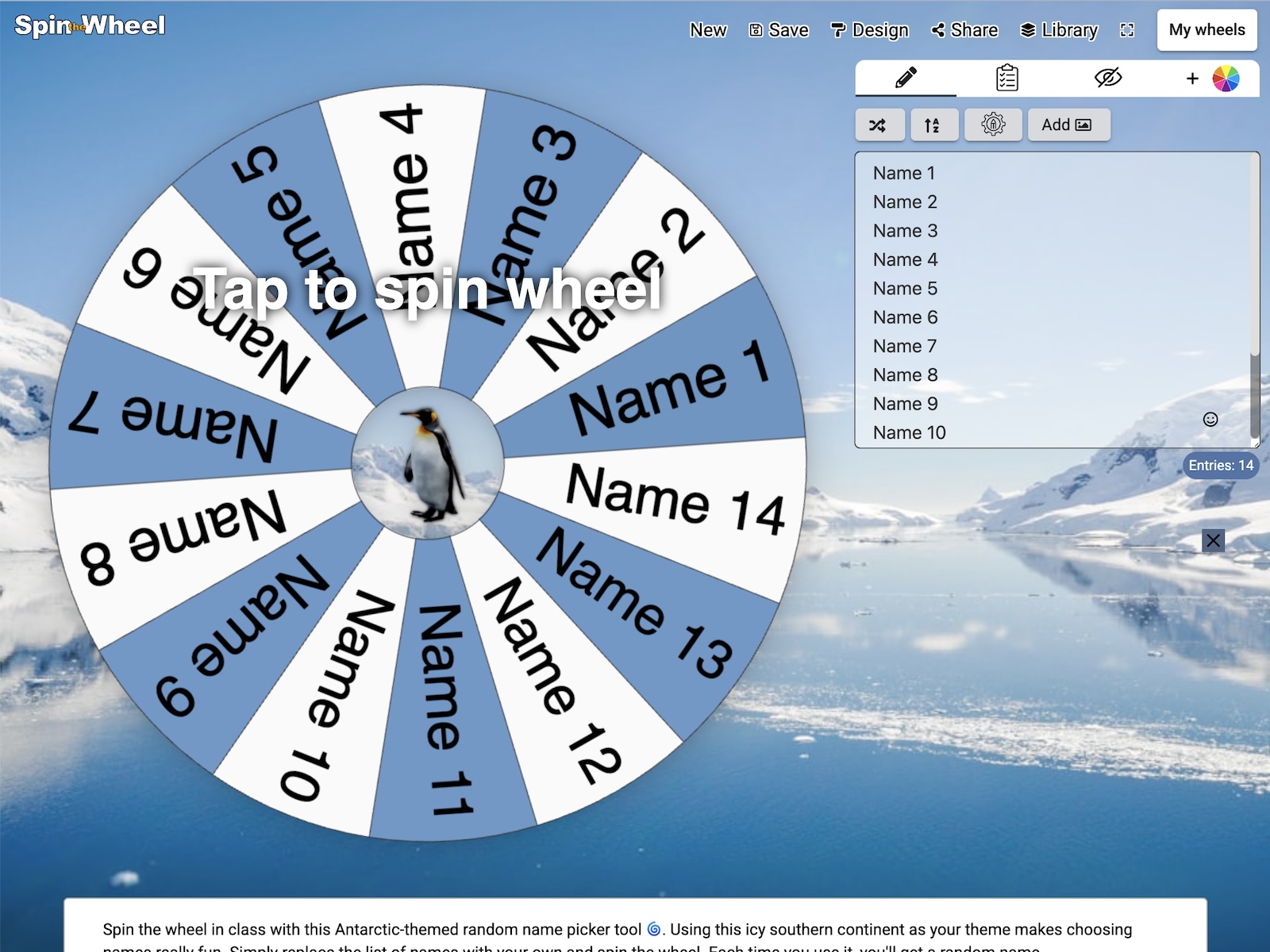The image size is (1270, 952).
Task: Click the SpinTheWheel logo
Action: [x=90, y=26]
